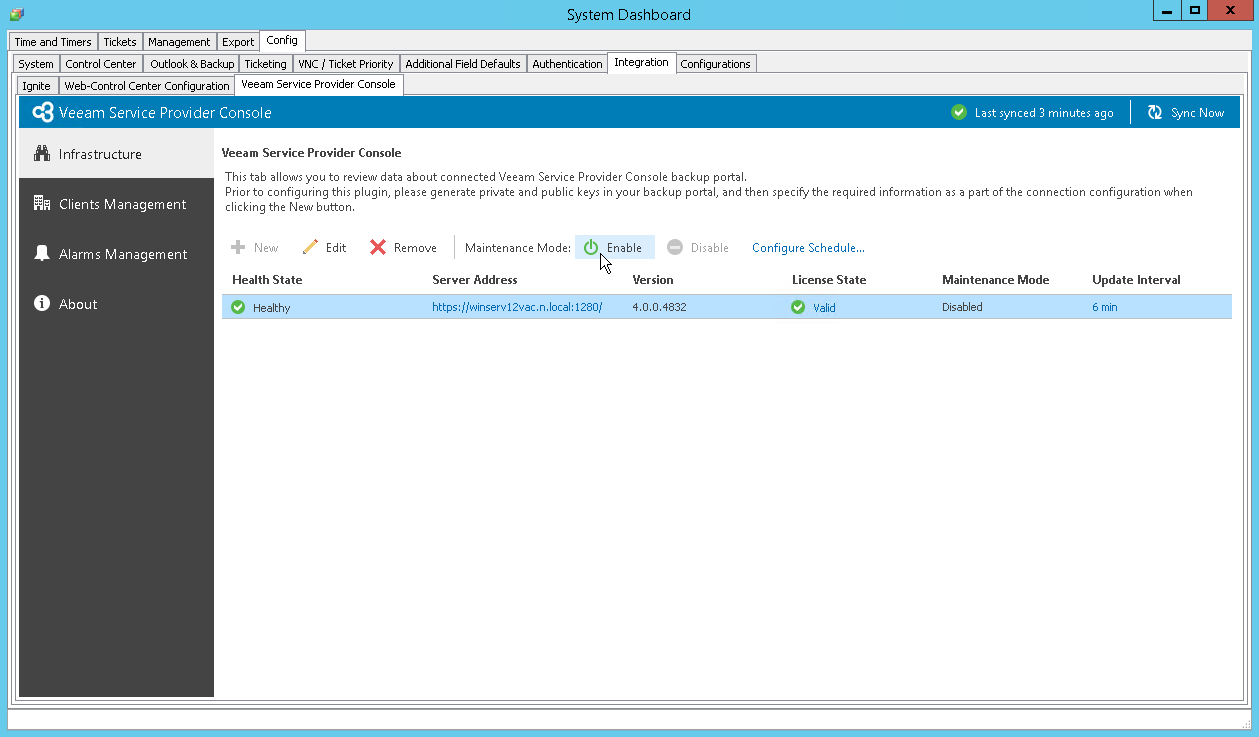This screenshot has width=1259, height=737.
Task: Open the Time and Timers tab
Action: tap(53, 42)
